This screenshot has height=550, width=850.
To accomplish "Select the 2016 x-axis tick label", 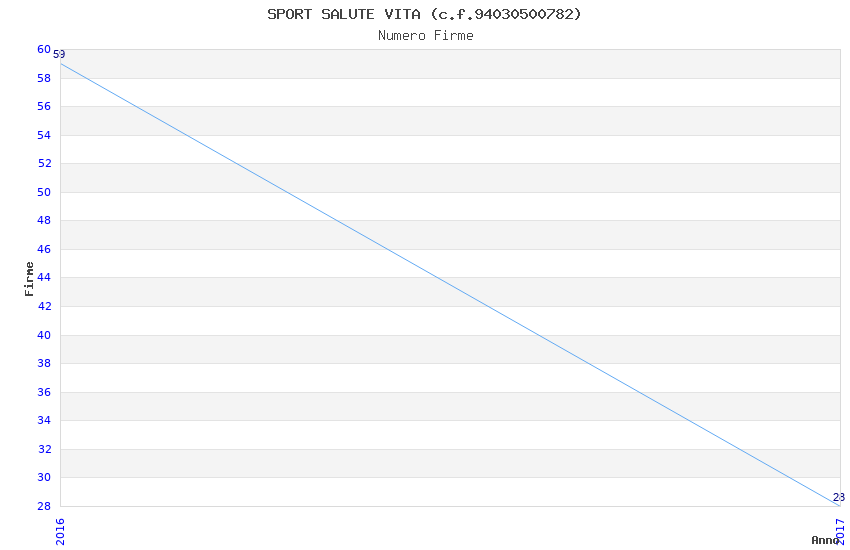I will coord(60,532).
